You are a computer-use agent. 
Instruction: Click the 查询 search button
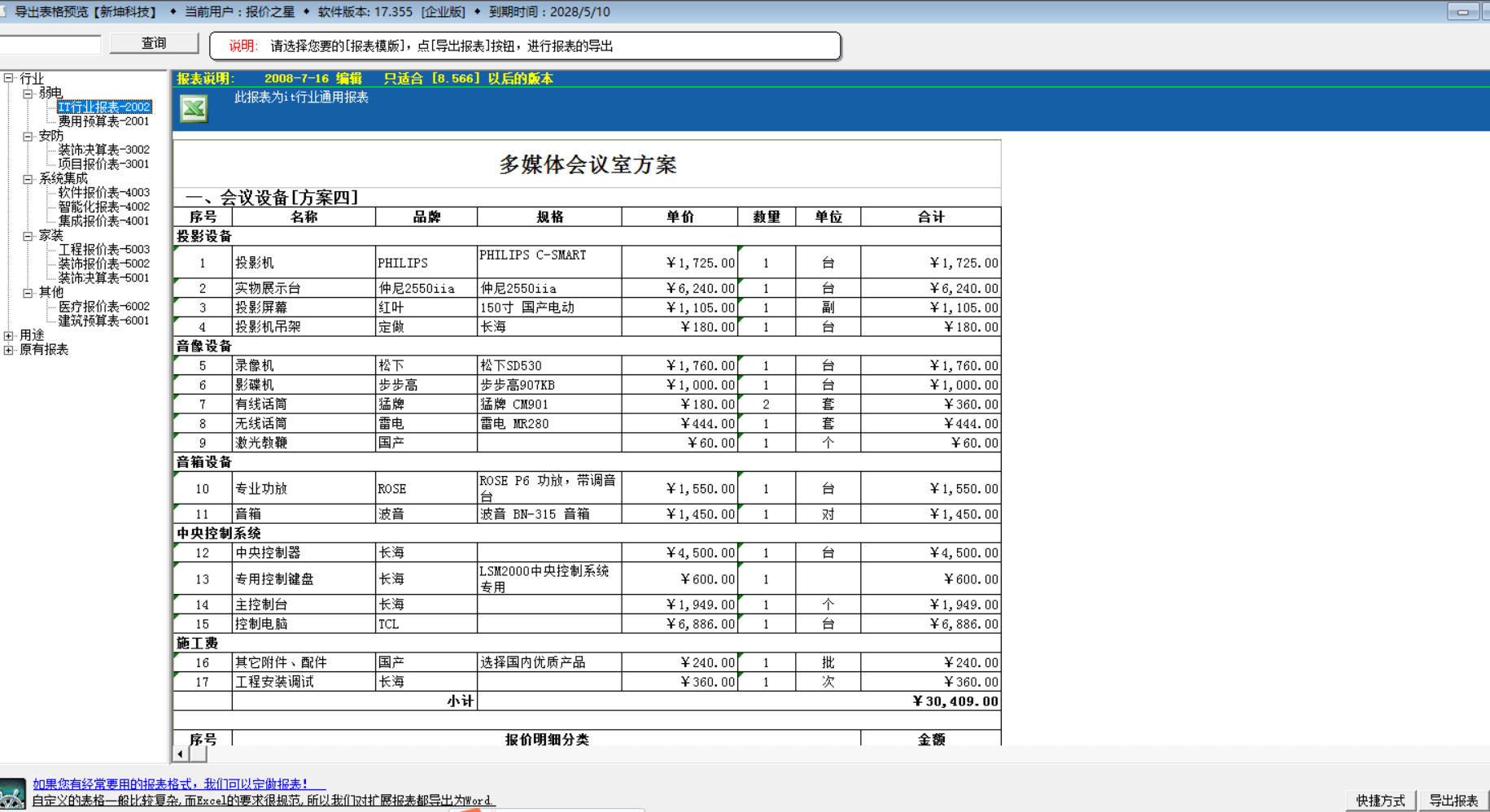pos(154,43)
